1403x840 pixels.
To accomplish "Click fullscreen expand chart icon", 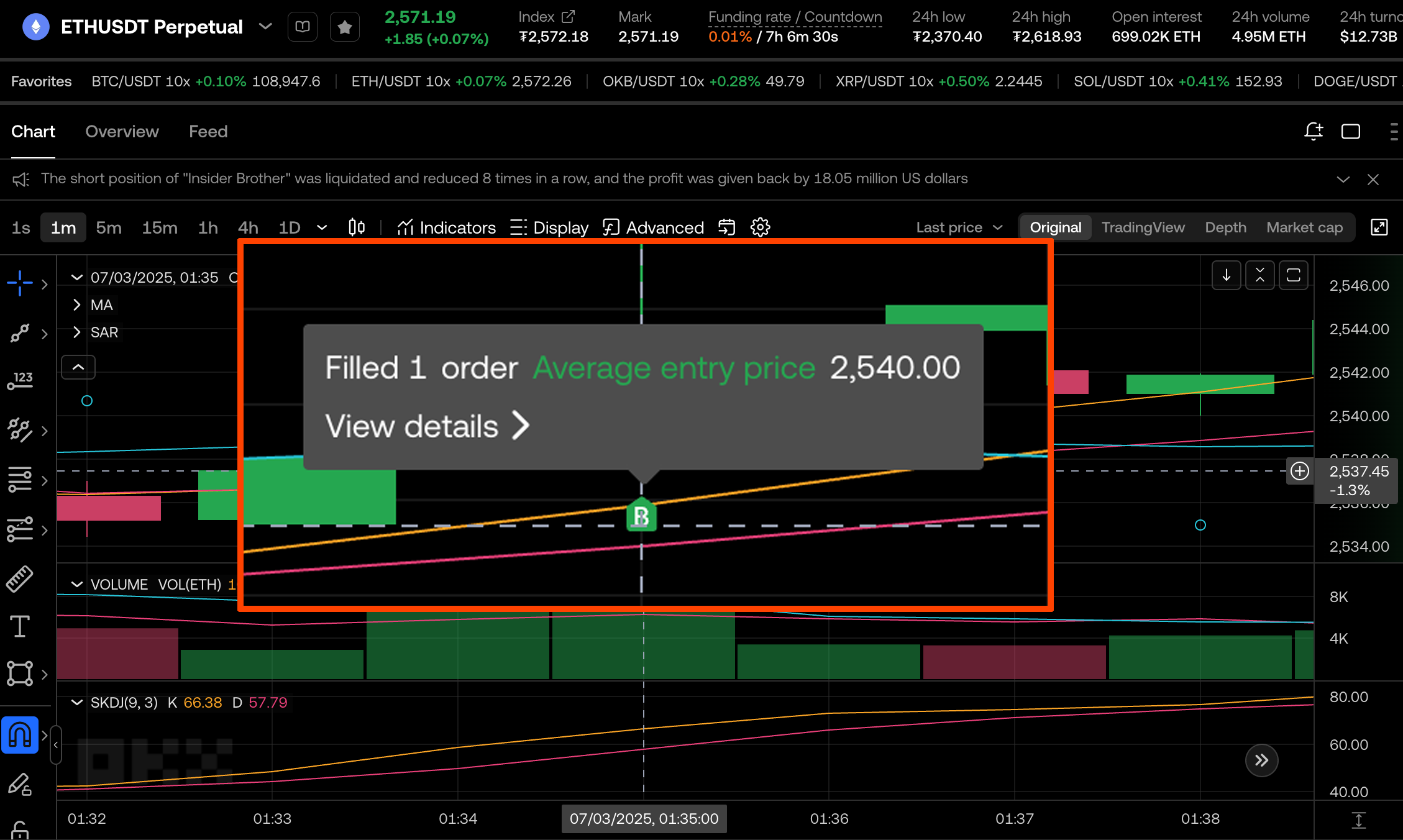I will pyautogui.click(x=1379, y=227).
